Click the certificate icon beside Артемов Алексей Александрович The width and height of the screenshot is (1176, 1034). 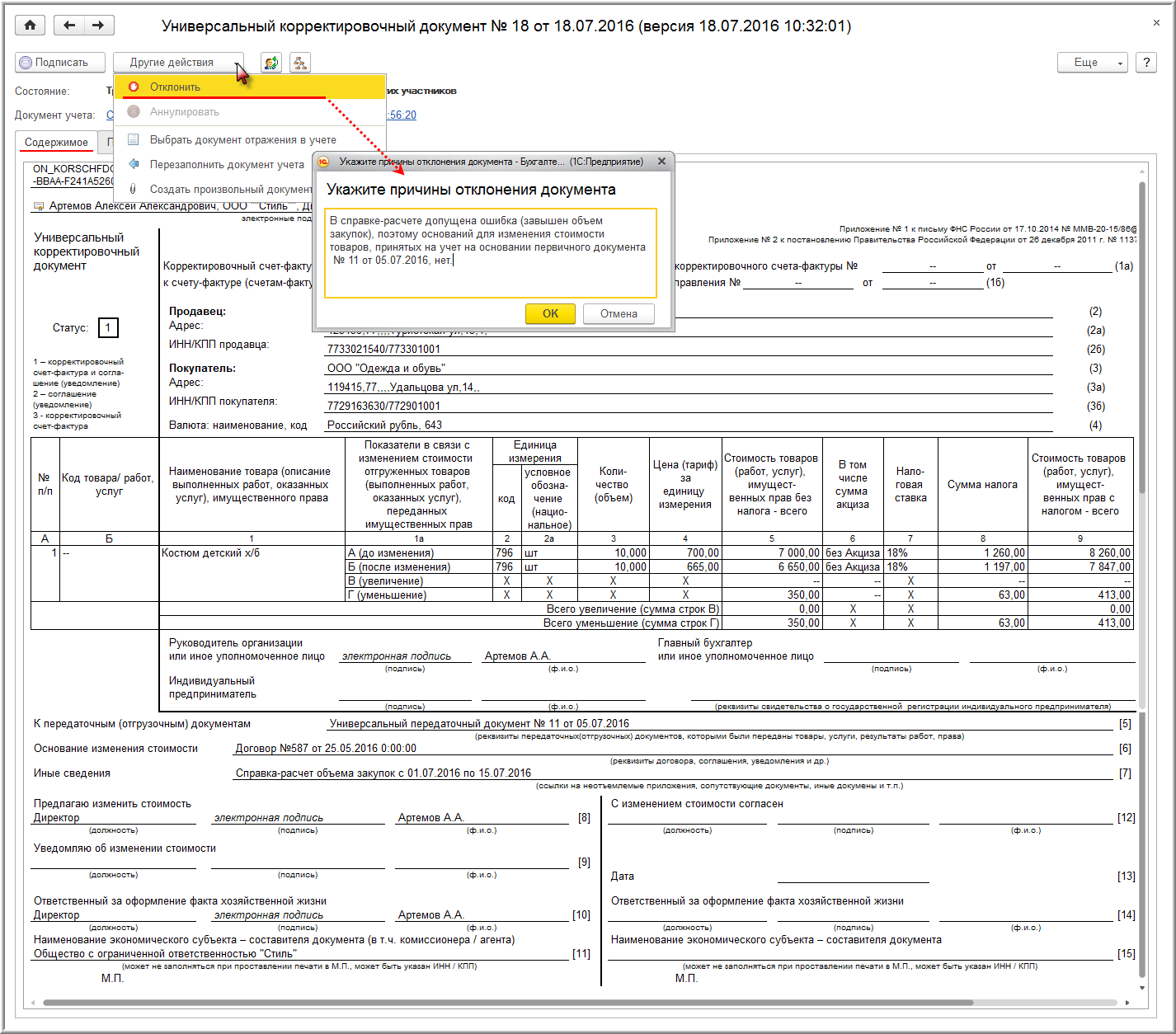point(39,206)
